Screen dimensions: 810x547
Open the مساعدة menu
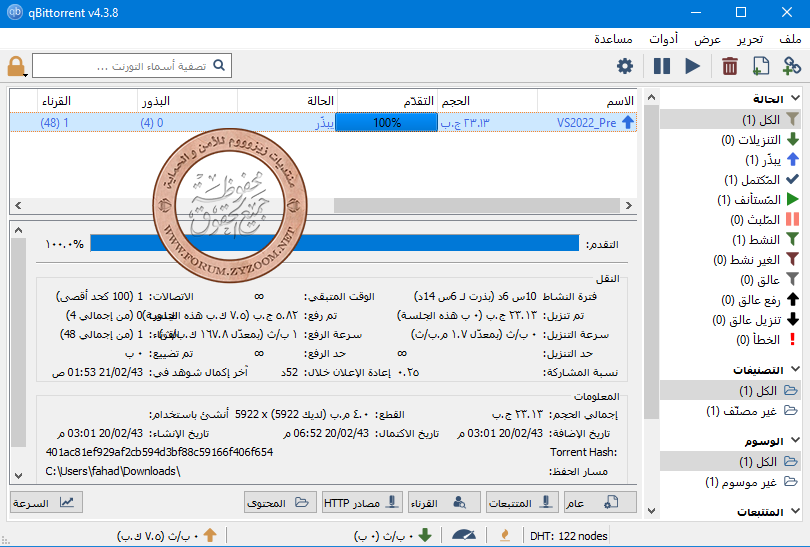click(613, 39)
